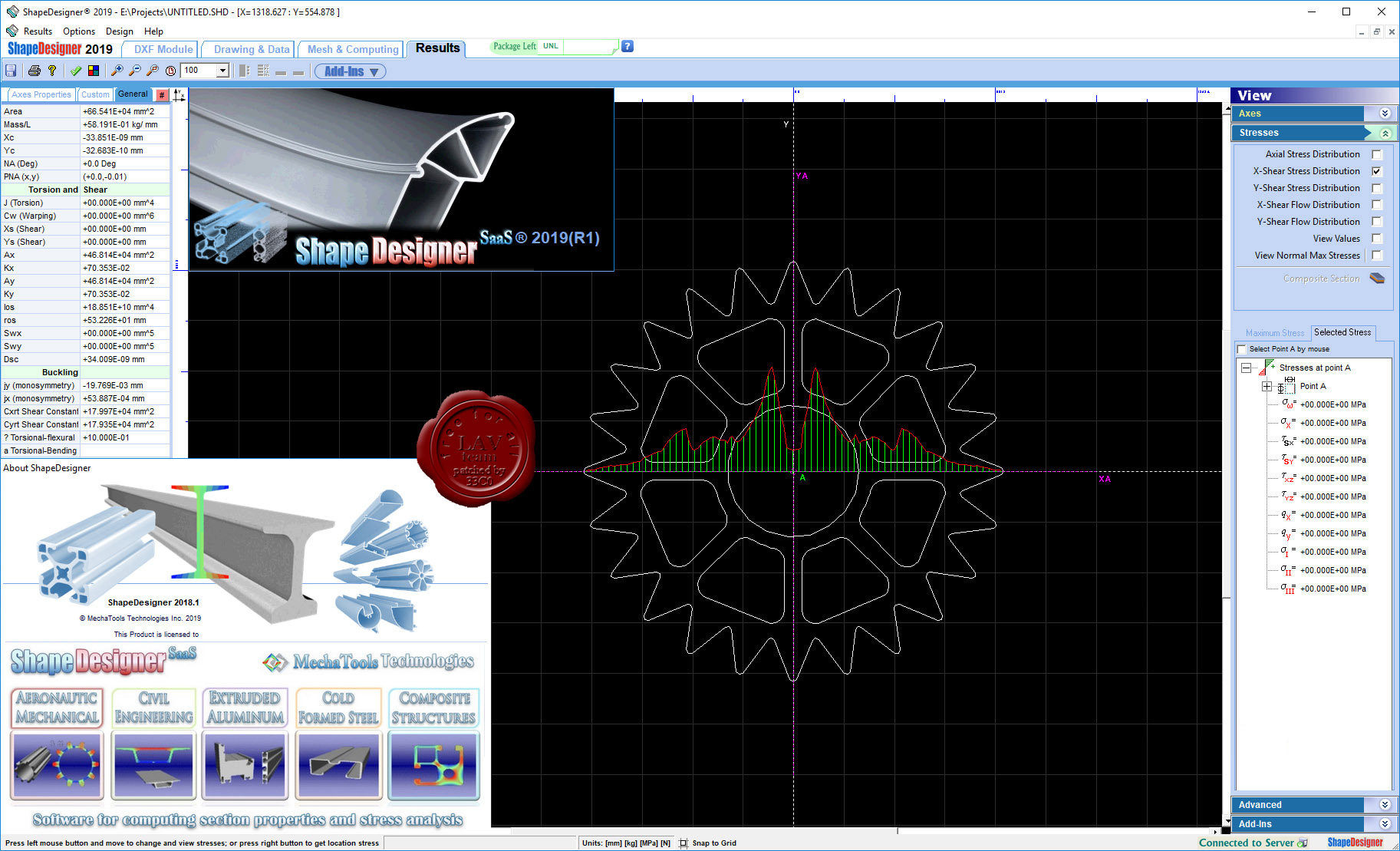Click the yellow question mark help icon
The height and width of the screenshot is (851, 1400).
pyautogui.click(x=52, y=71)
